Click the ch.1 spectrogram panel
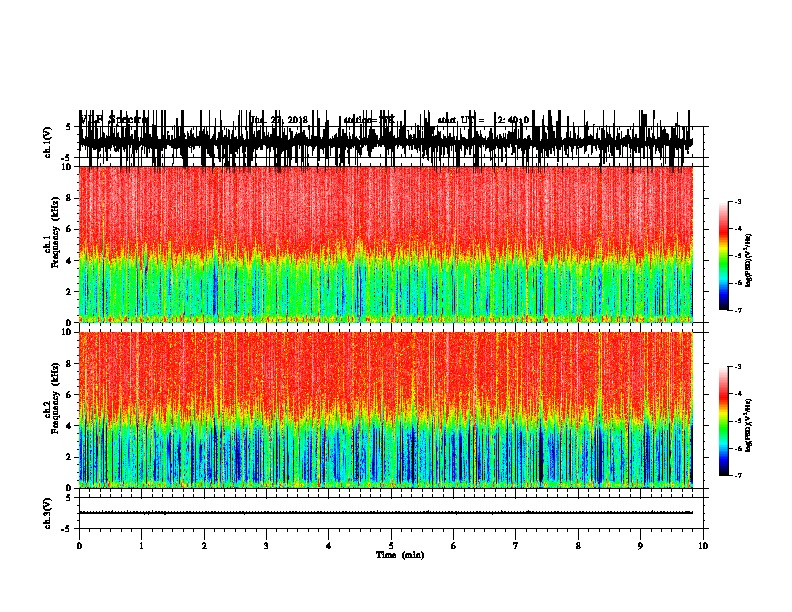Image resolution: width=792 pixels, height=612 pixels. click(x=386, y=244)
